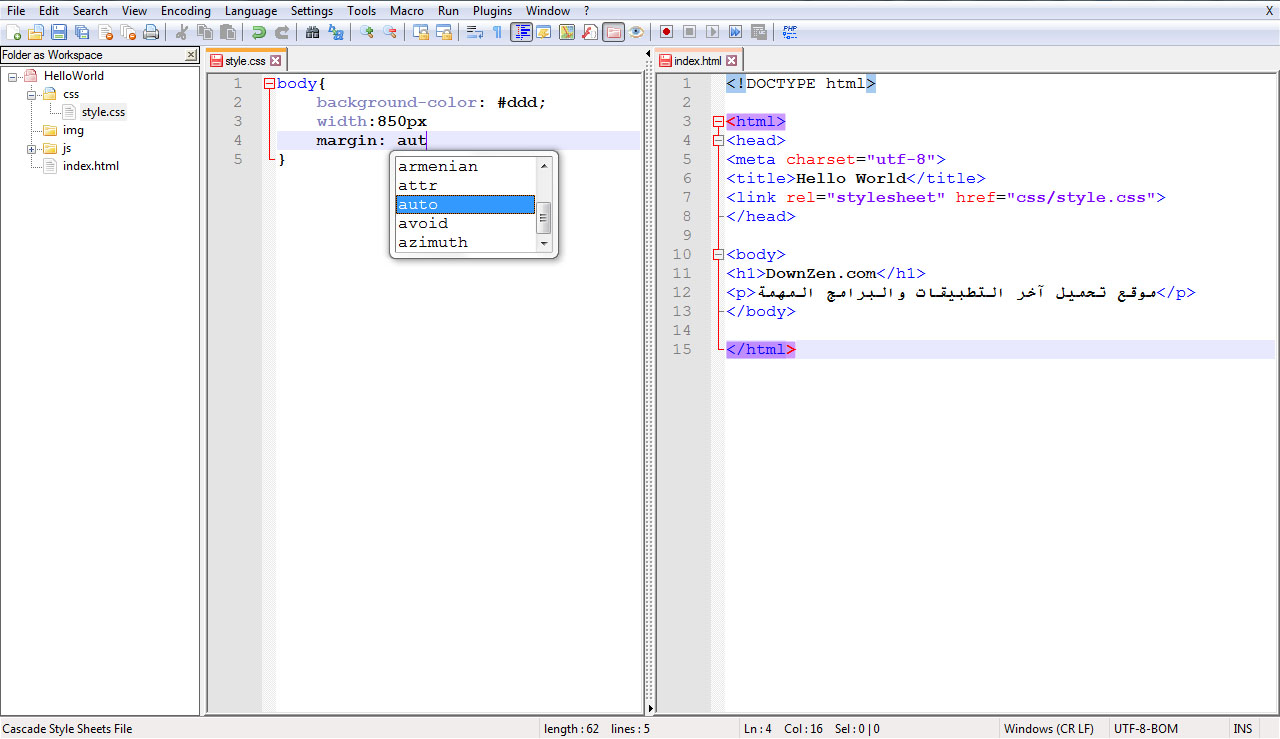Start macro recording with red record button
The height and width of the screenshot is (739, 1280).
[x=666, y=32]
